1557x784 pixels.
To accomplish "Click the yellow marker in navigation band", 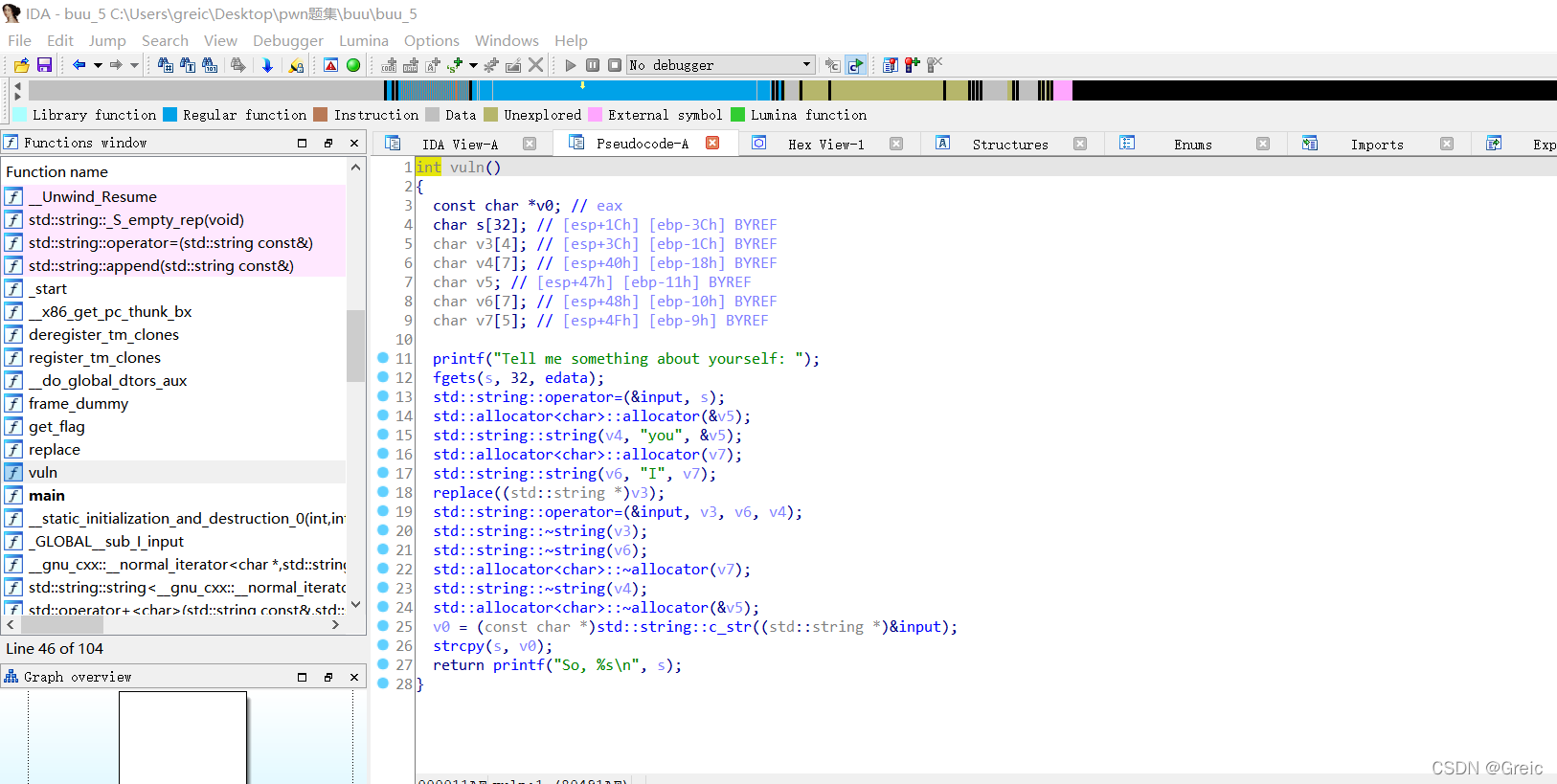I will point(582,85).
